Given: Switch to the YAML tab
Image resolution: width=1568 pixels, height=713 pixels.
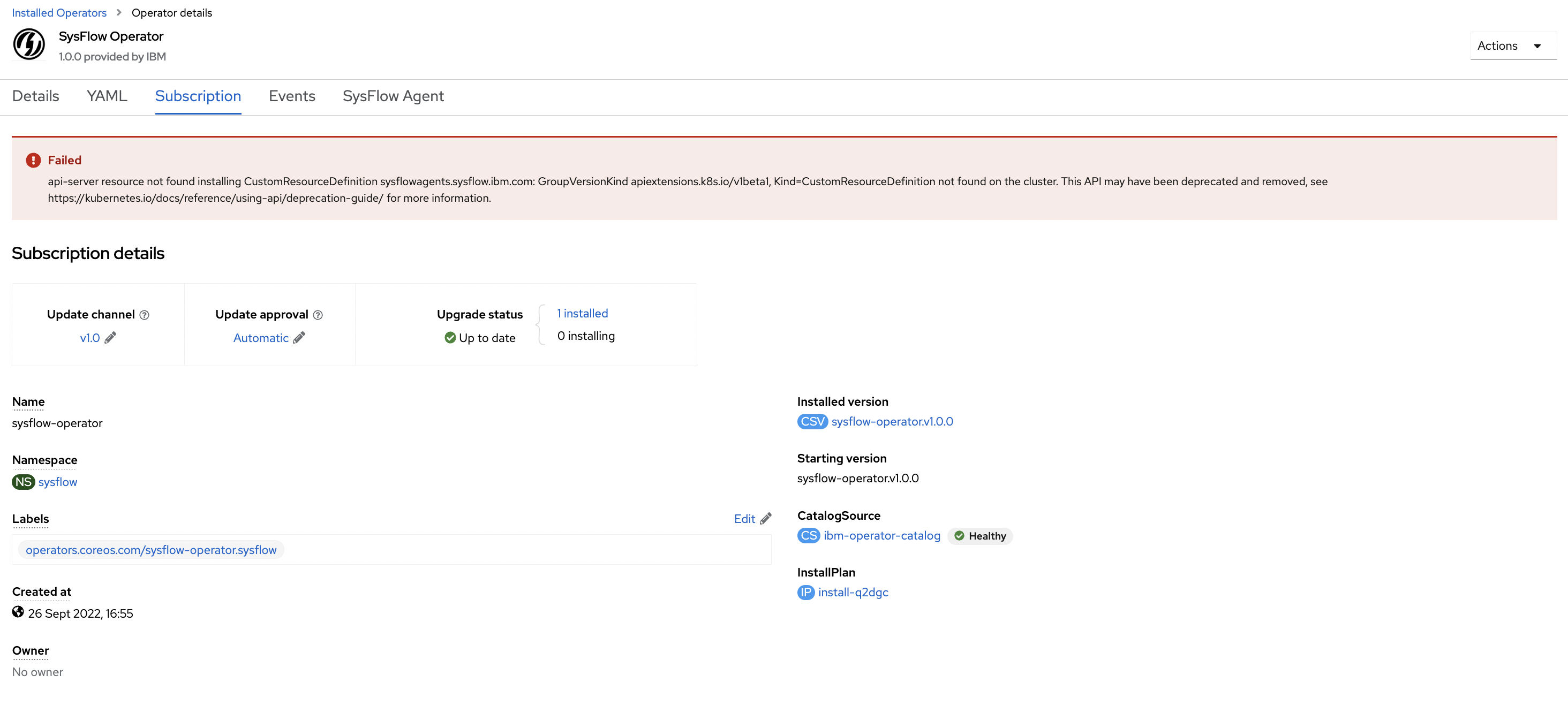Looking at the screenshot, I should point(107,96).
